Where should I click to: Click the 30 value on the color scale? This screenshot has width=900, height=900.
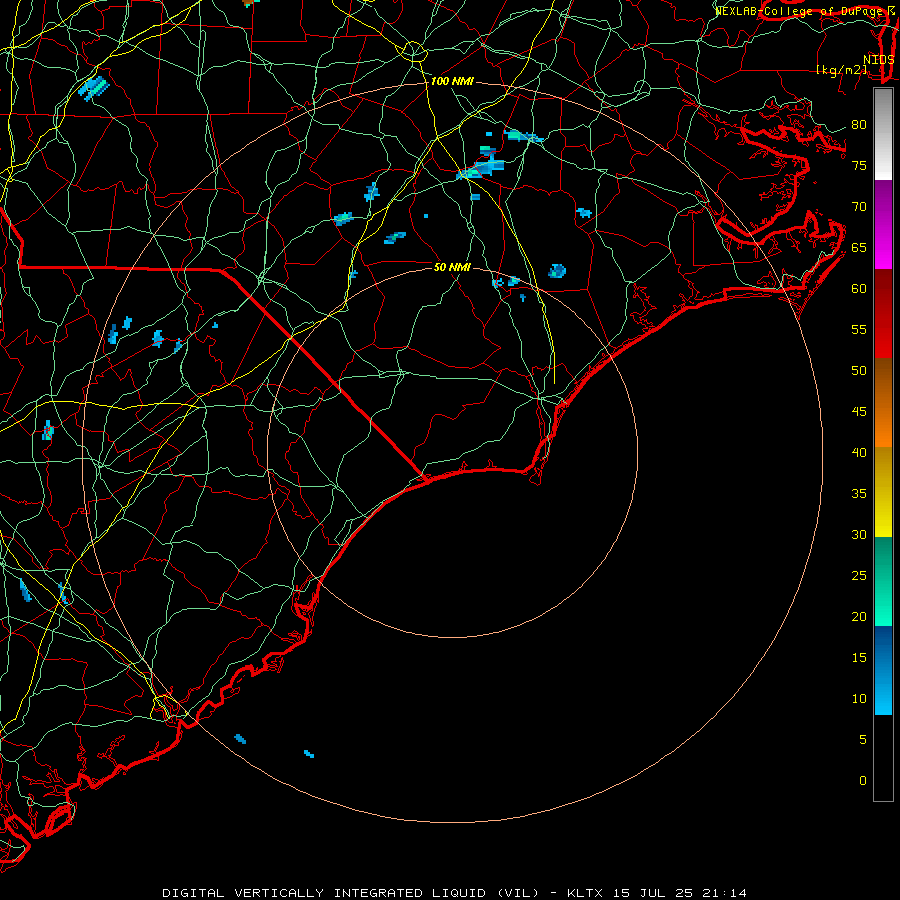[859, 534]
